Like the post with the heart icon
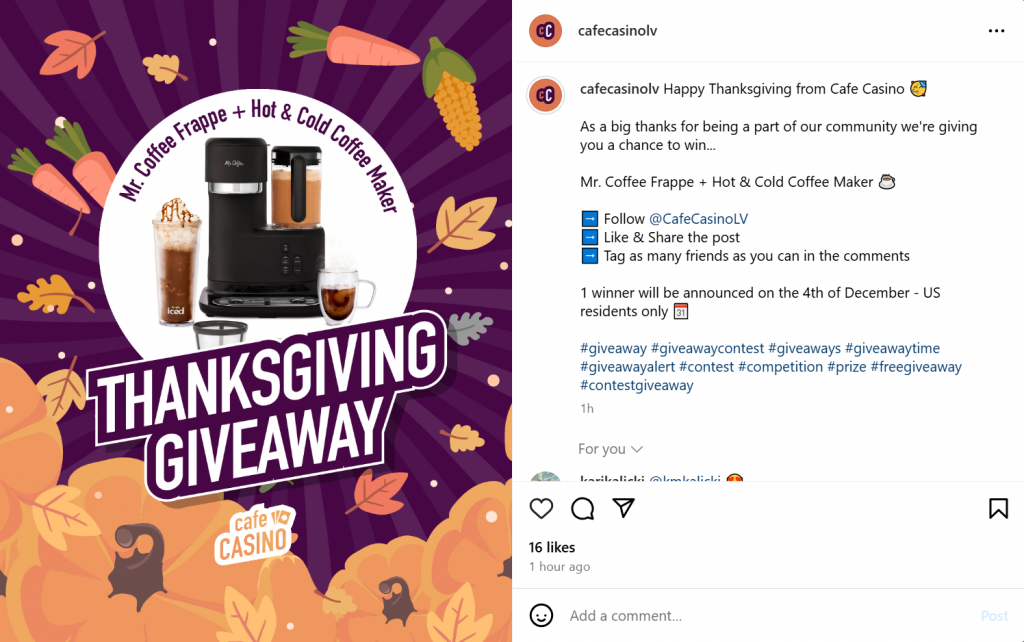The width and height of the screenshot is (1024, 642). [x=541, y=508]
